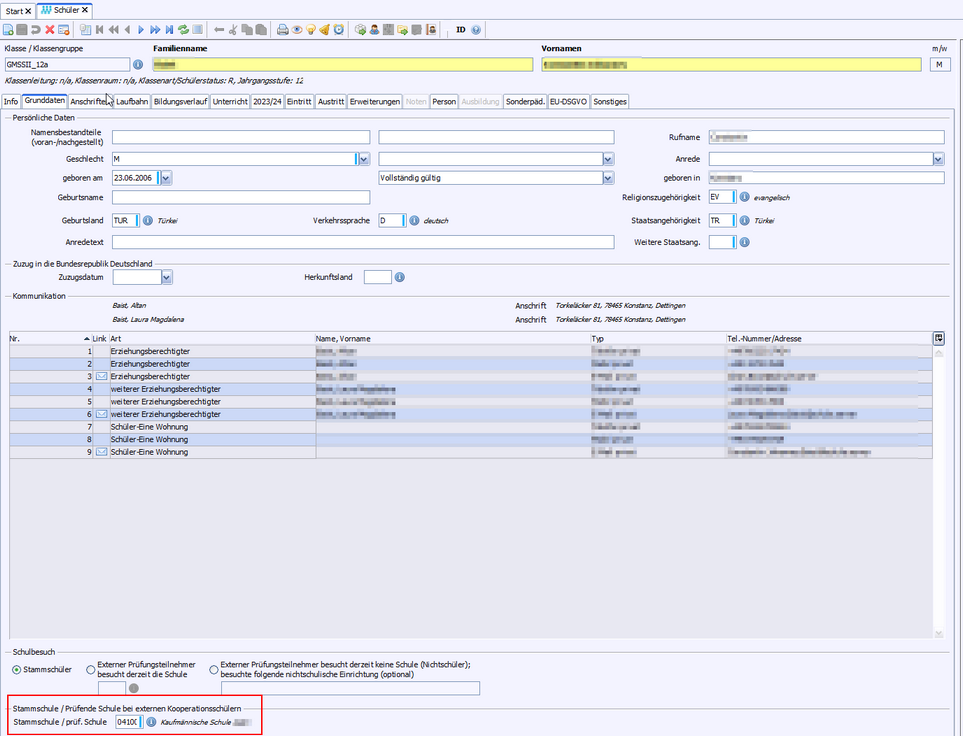963x736 pixels.
Task: Click the printer icon
Action: (x=283, y=29)
